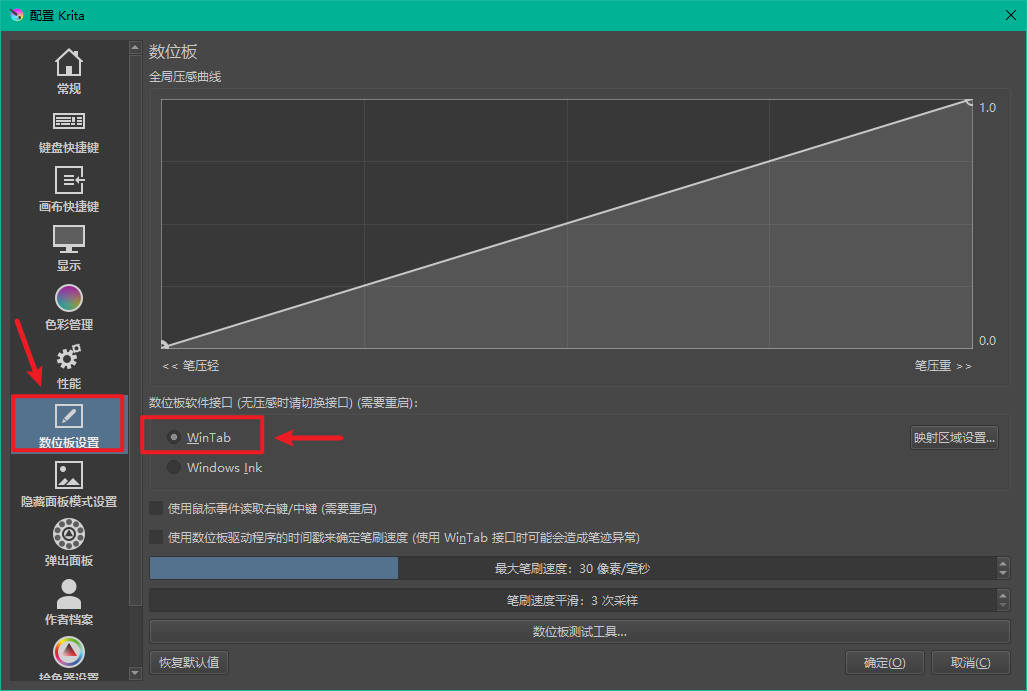Click the Krita logo in title bar
Image resolution: width=1027 pixels, height=691 pixels.
pos(16,14)
